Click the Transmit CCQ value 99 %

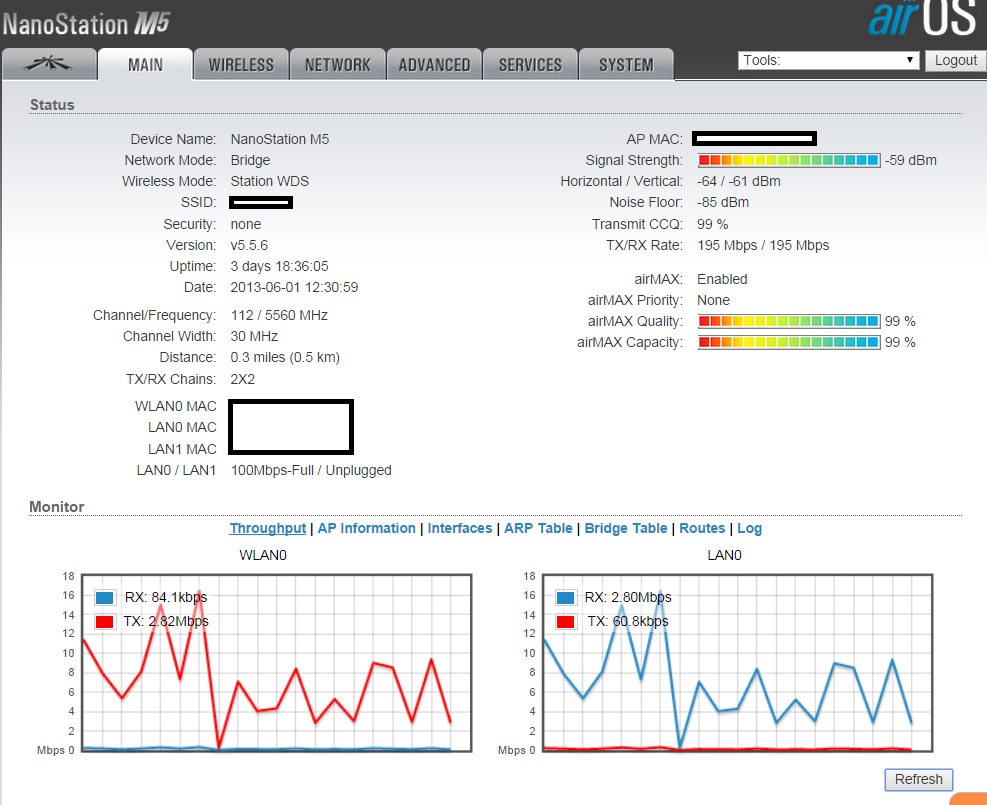(712, 224)
